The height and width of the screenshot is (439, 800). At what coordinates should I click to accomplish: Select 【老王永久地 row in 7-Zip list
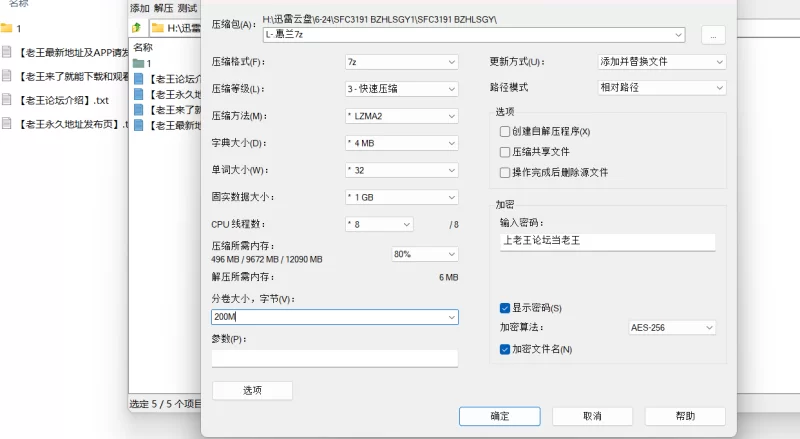tap(167, 94)
